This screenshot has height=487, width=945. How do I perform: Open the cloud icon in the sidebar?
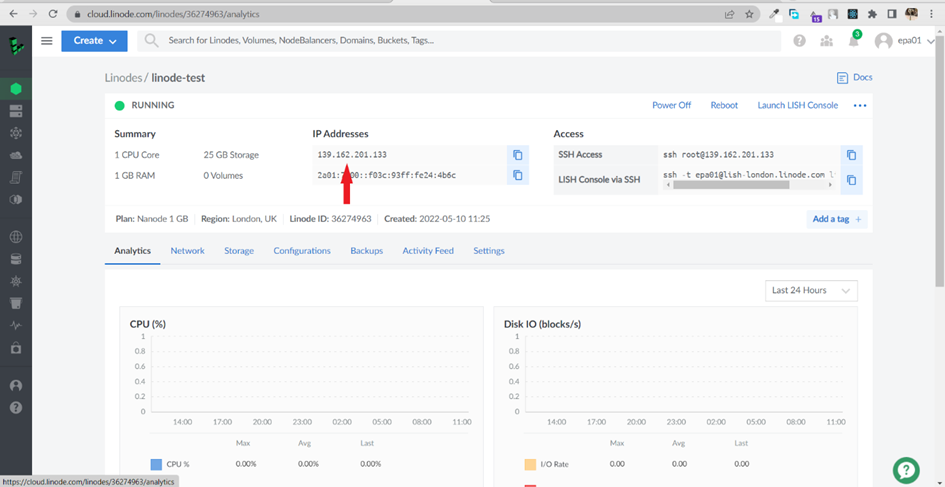click(x=16, y=155)
